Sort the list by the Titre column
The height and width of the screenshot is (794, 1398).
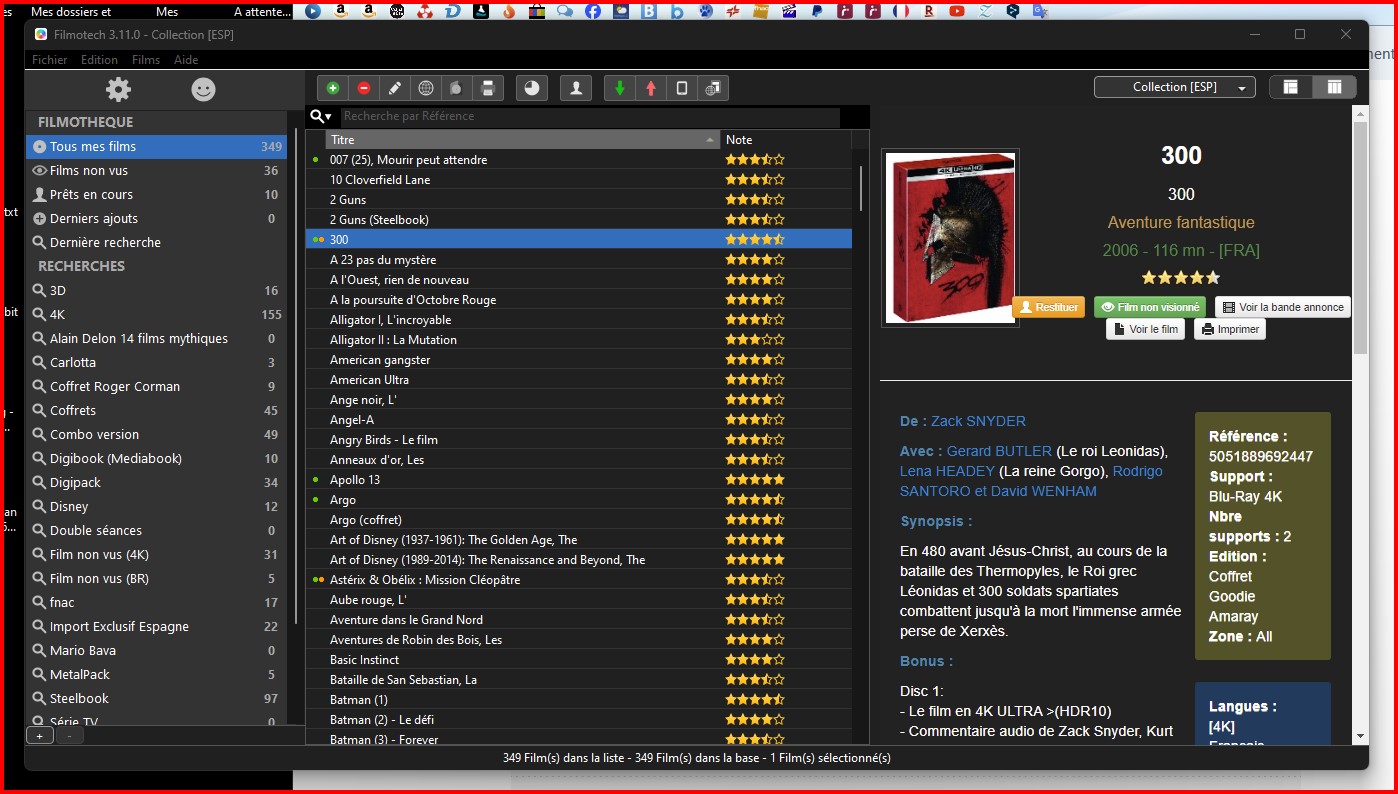click(522, 140)
